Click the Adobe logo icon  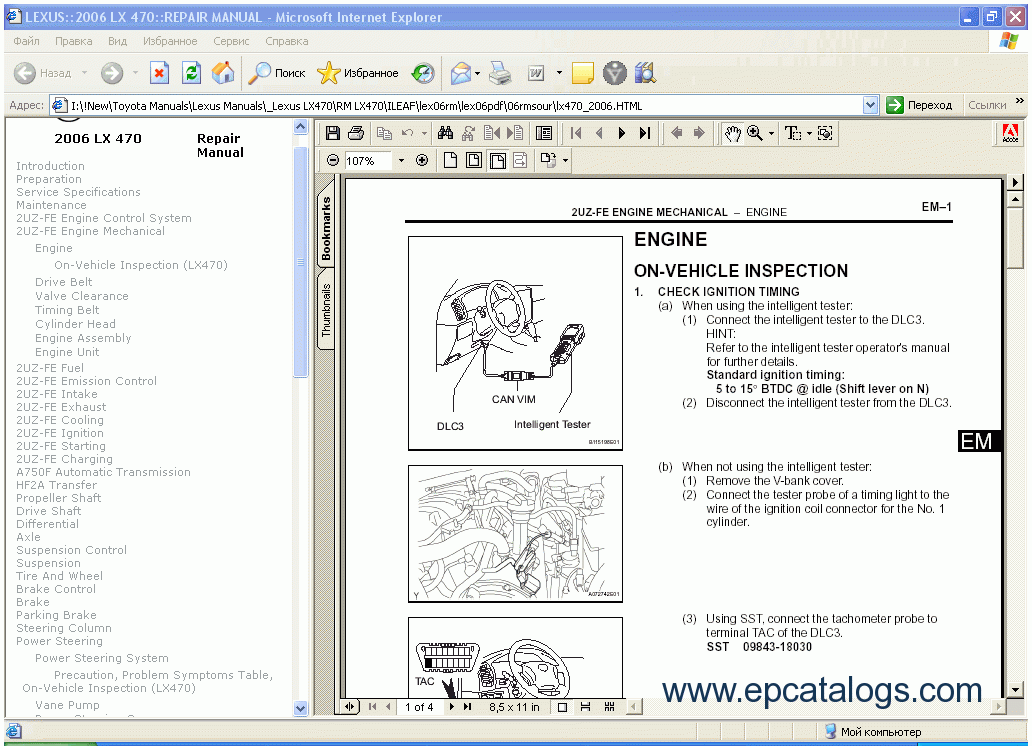pyautogui.click(x=1010, y=134)
